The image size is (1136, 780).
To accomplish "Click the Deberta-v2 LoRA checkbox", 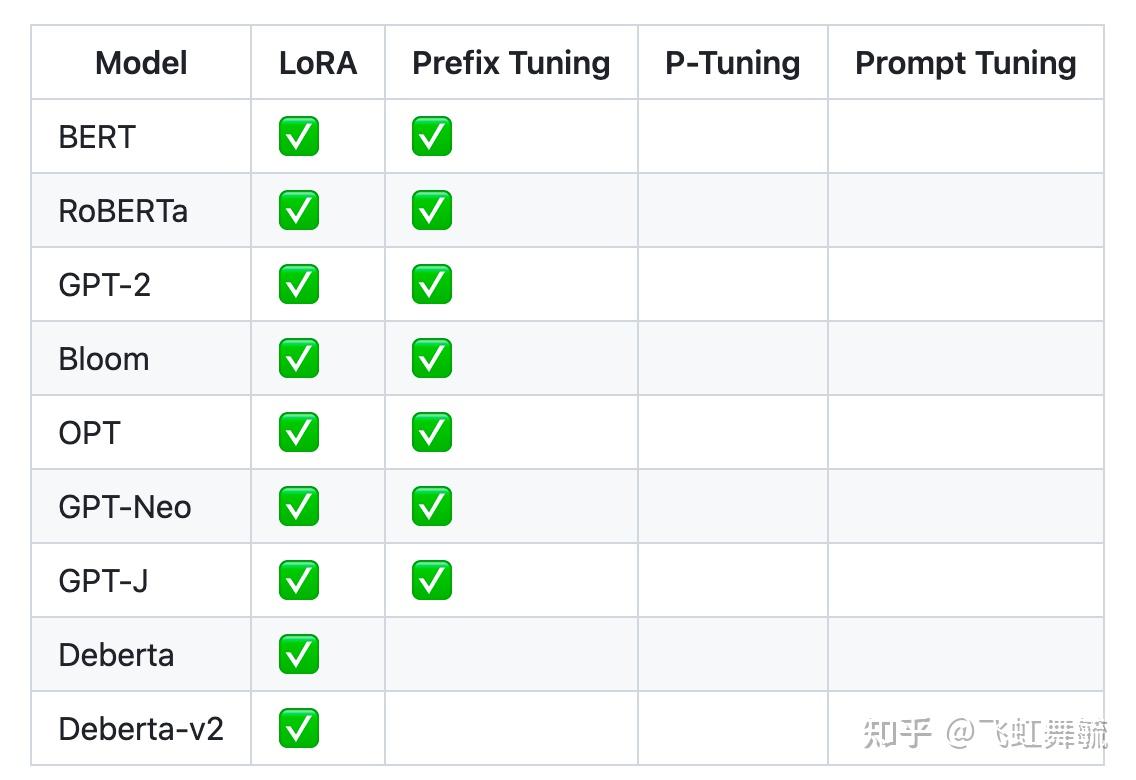I will point(298,728).
